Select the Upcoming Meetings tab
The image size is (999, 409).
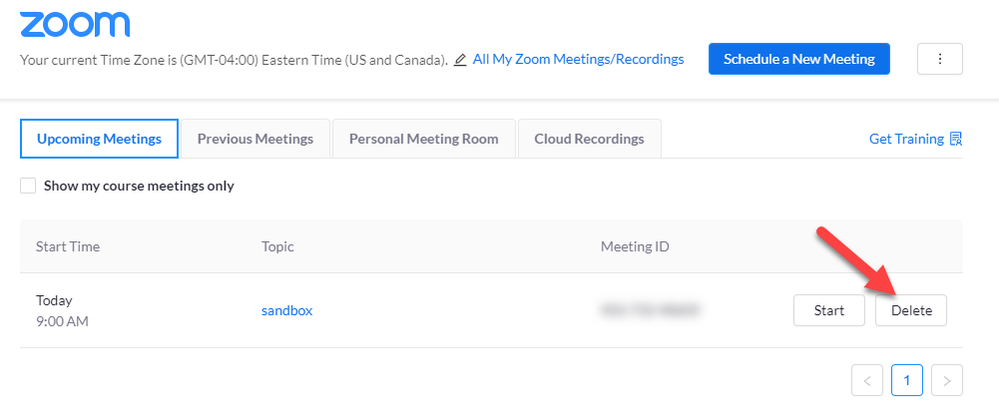[x=99, y=139]
